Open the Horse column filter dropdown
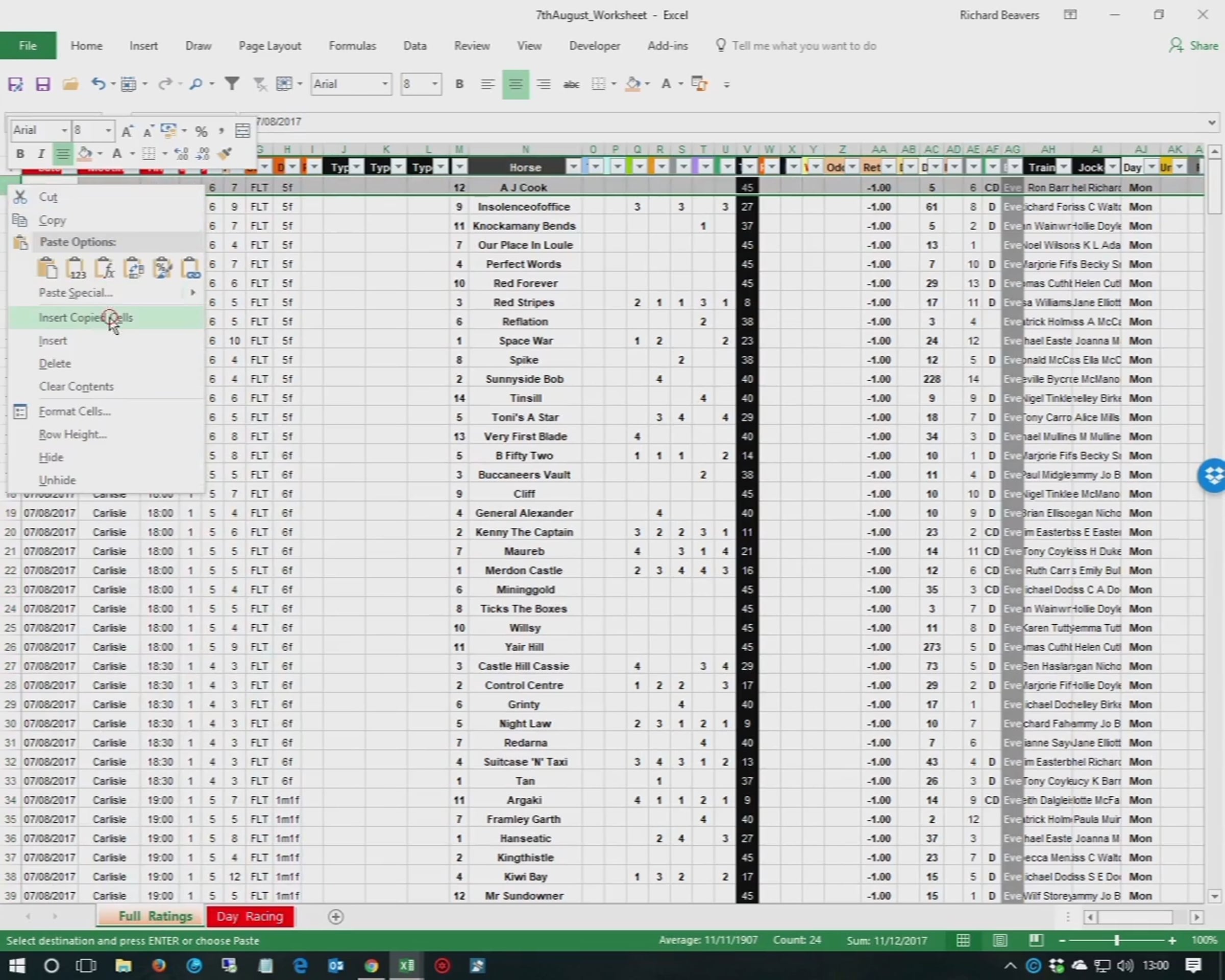The width and height of the screenshot is (1225, 980). coord(573,167)
